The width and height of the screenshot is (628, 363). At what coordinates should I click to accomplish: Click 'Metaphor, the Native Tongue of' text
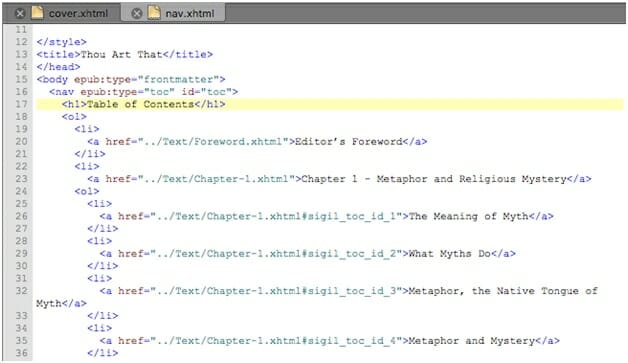pyautogui.click(x=503, y=291)
